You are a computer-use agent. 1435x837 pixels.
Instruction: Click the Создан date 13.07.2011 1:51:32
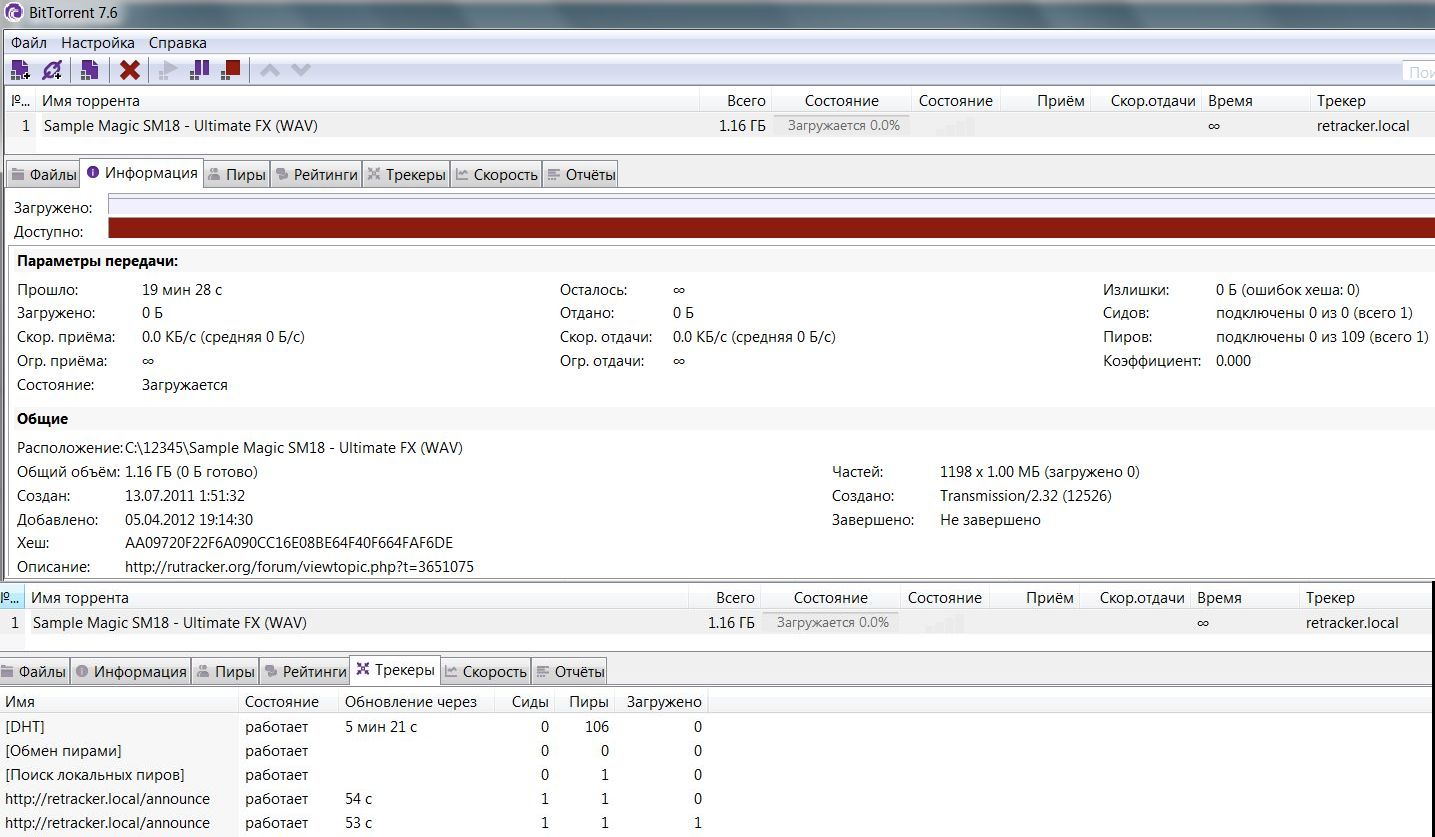185,496
